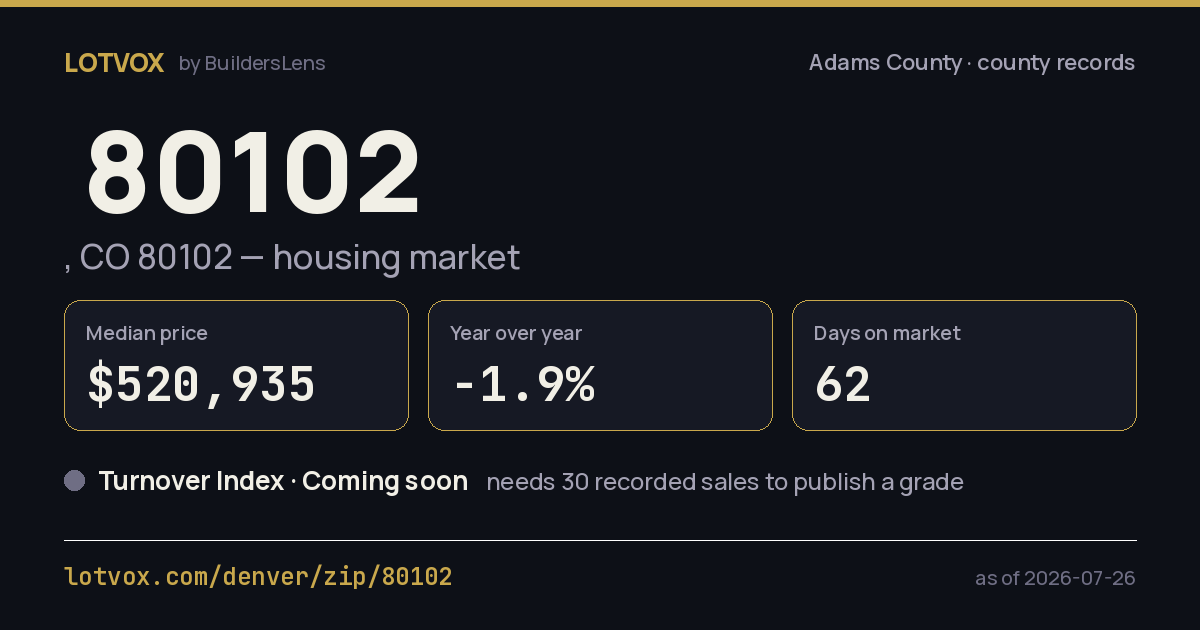Open the lotvox.com/denver/zip/80102 link
This screenshot has height=630, width=1200.
pos(258,577)
